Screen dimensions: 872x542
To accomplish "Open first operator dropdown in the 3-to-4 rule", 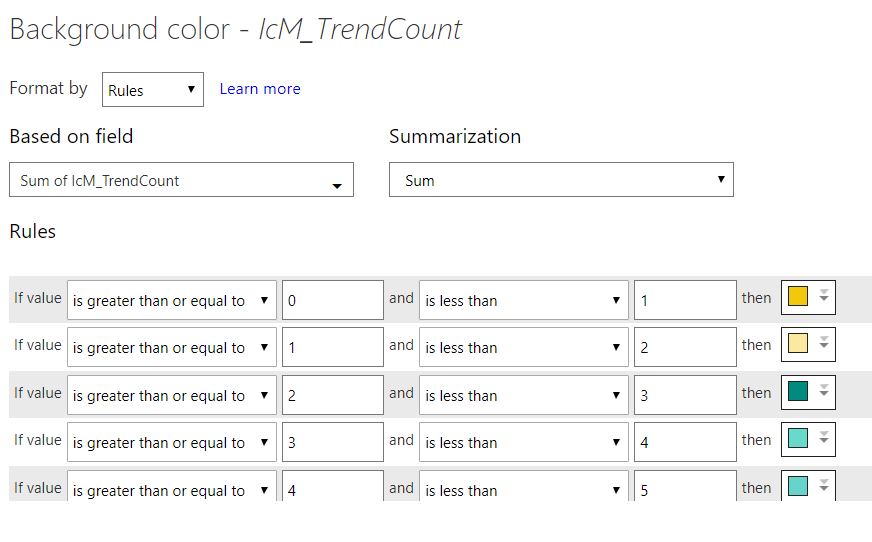I will click(172, 442).
